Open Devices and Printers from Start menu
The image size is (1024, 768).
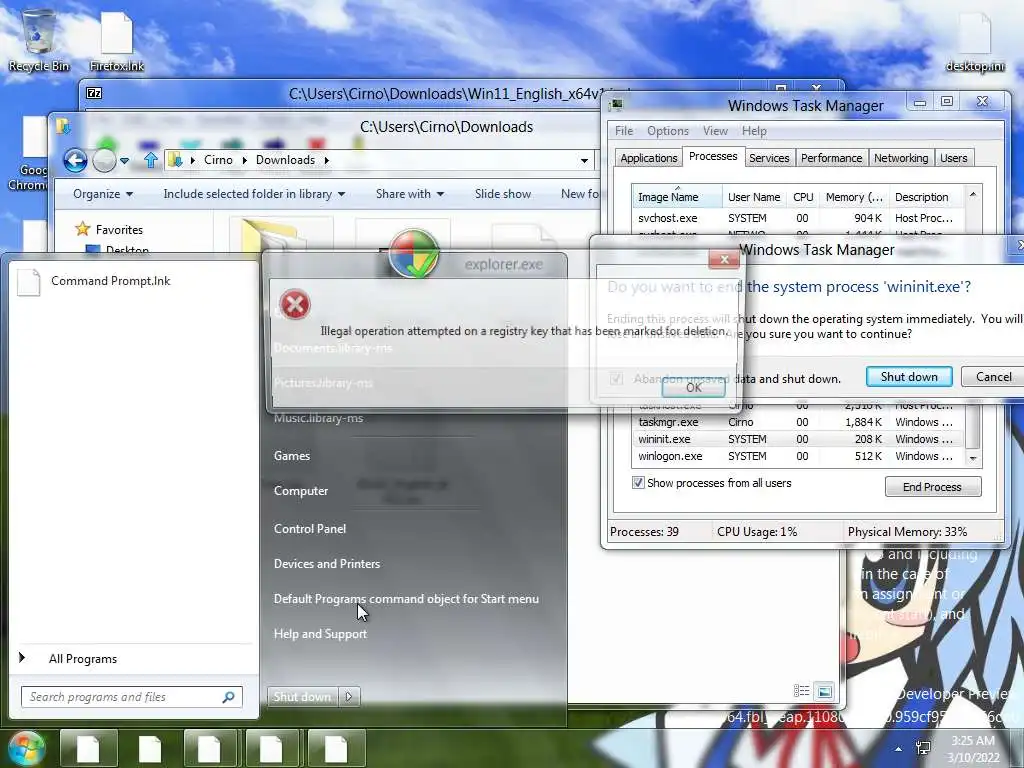pos(327,564)
